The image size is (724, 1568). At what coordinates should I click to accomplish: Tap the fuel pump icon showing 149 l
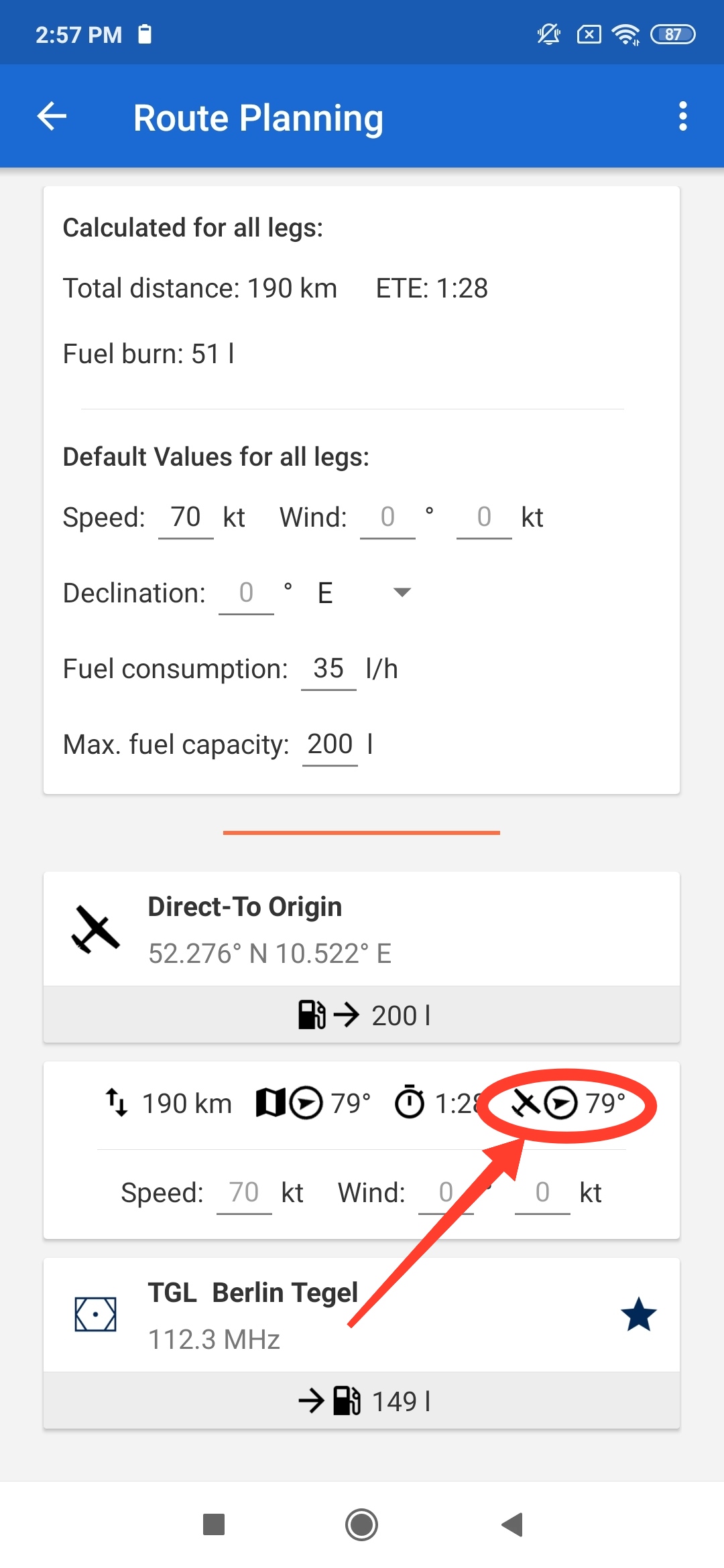(x=347, y=1400)
